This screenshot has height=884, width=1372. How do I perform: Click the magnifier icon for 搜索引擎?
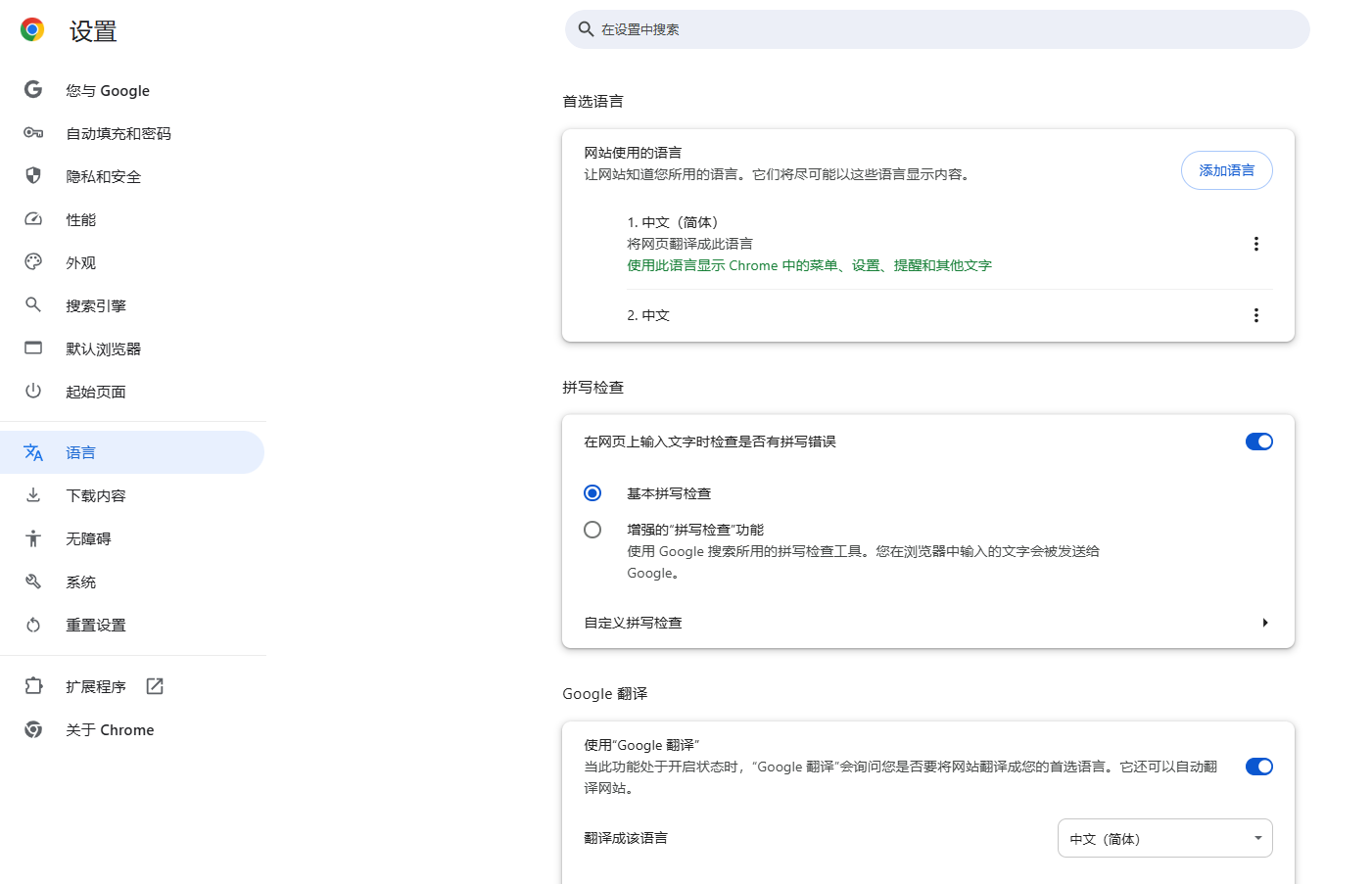point(33,304)
